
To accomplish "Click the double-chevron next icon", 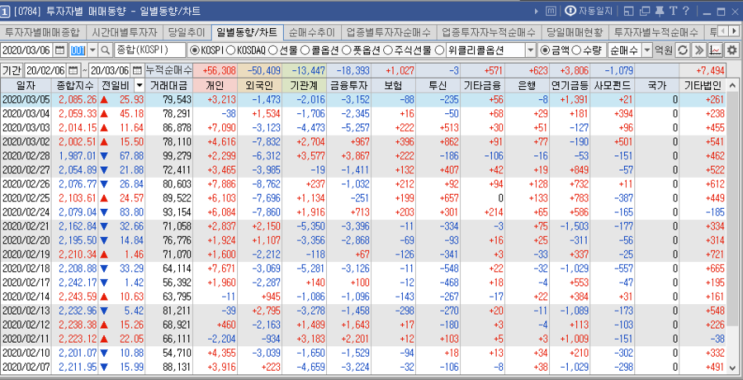I will coord(698,50).
